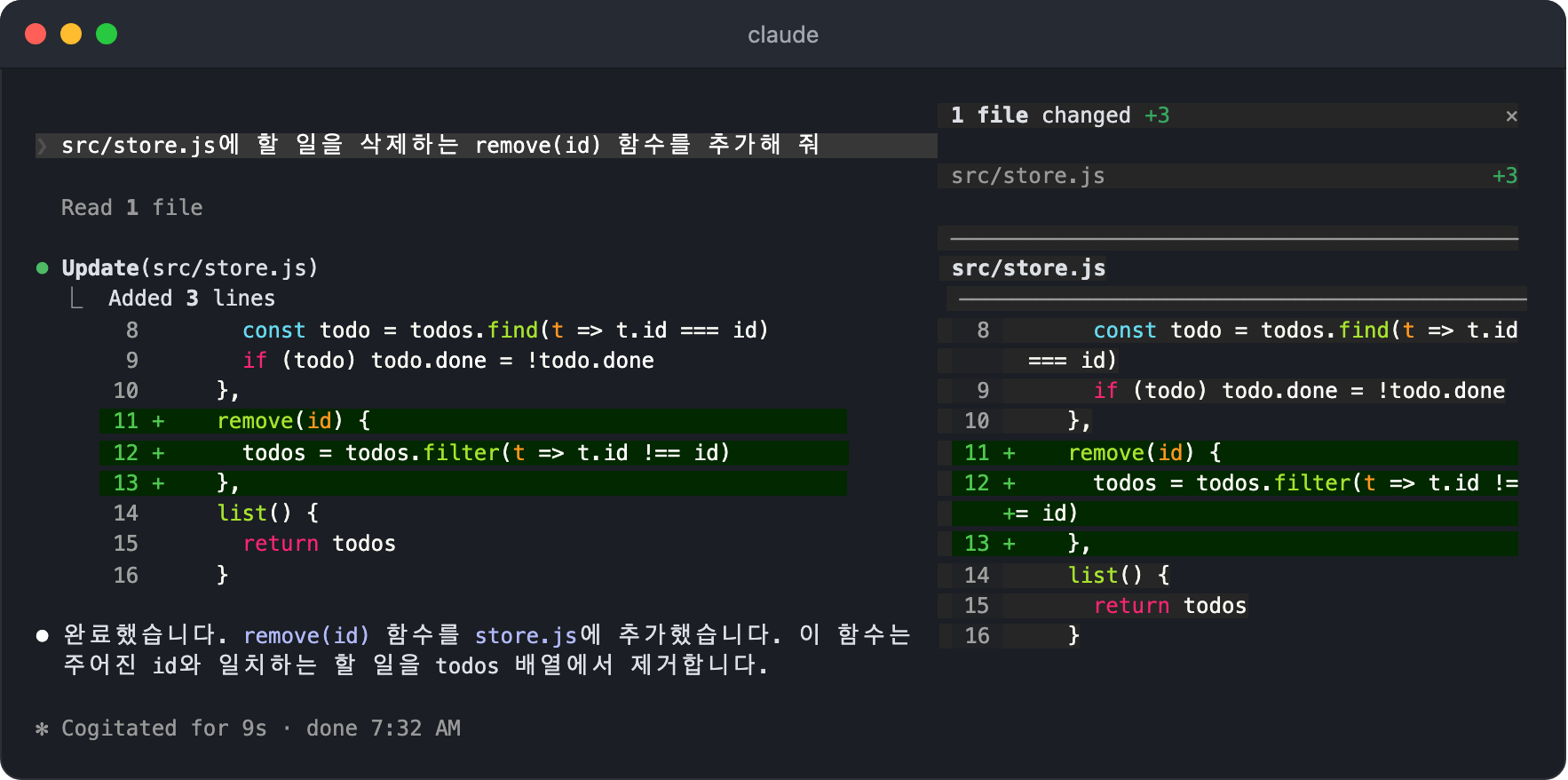Select added line 12 "todos.filter" in the chat diff
Image resolution: width=1568 pixels, height=780 pixels.
473,453
